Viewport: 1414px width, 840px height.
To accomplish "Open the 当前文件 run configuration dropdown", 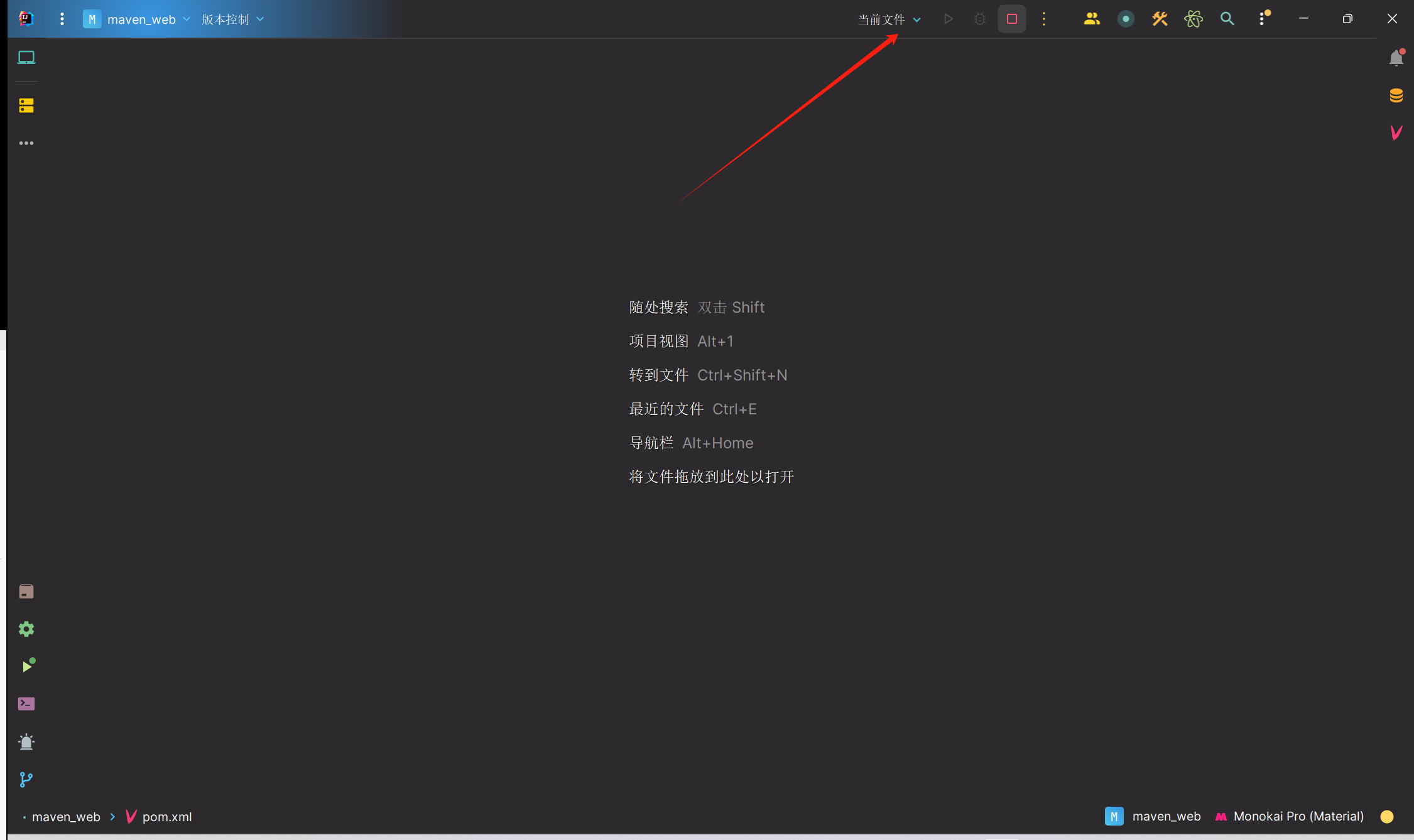I will pos(889,19).
